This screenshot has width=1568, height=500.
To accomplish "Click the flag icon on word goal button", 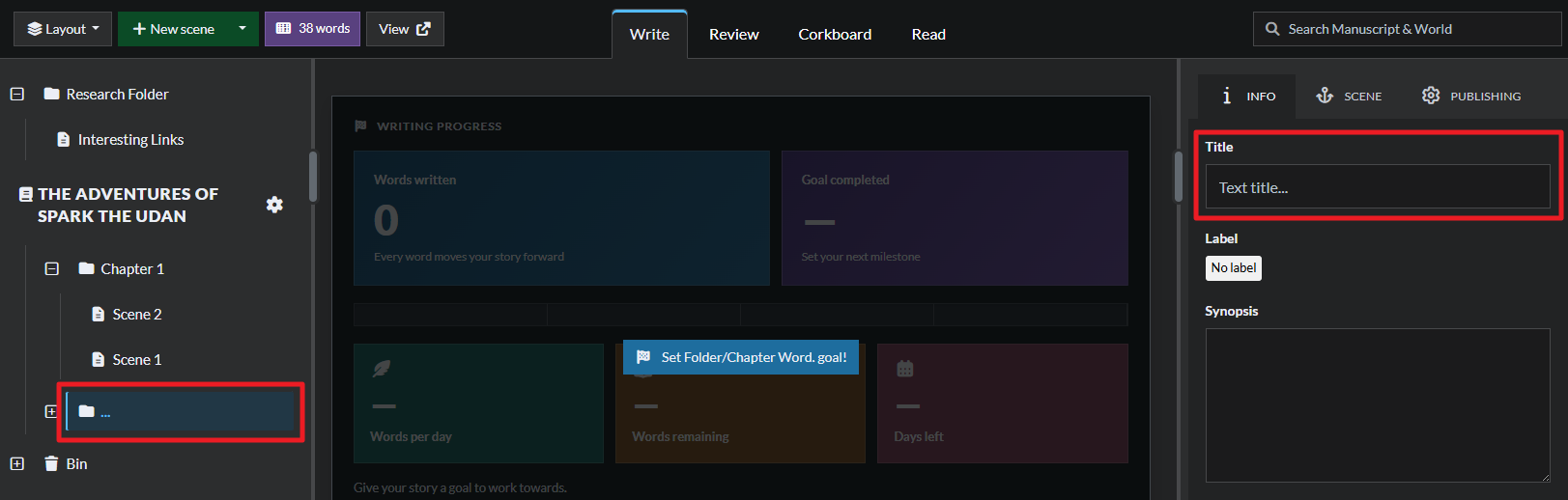I will (x=643, y=357).
